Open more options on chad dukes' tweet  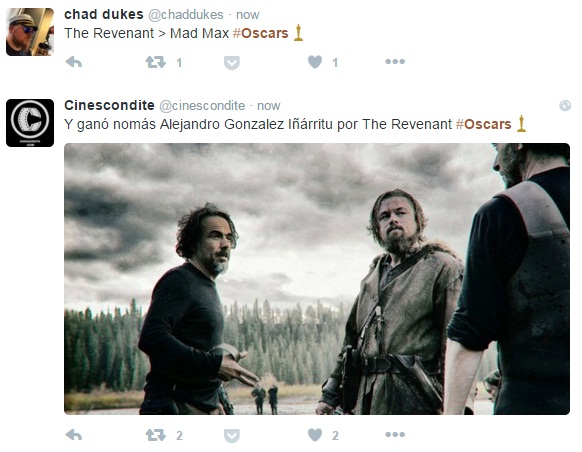pos(395,62)
